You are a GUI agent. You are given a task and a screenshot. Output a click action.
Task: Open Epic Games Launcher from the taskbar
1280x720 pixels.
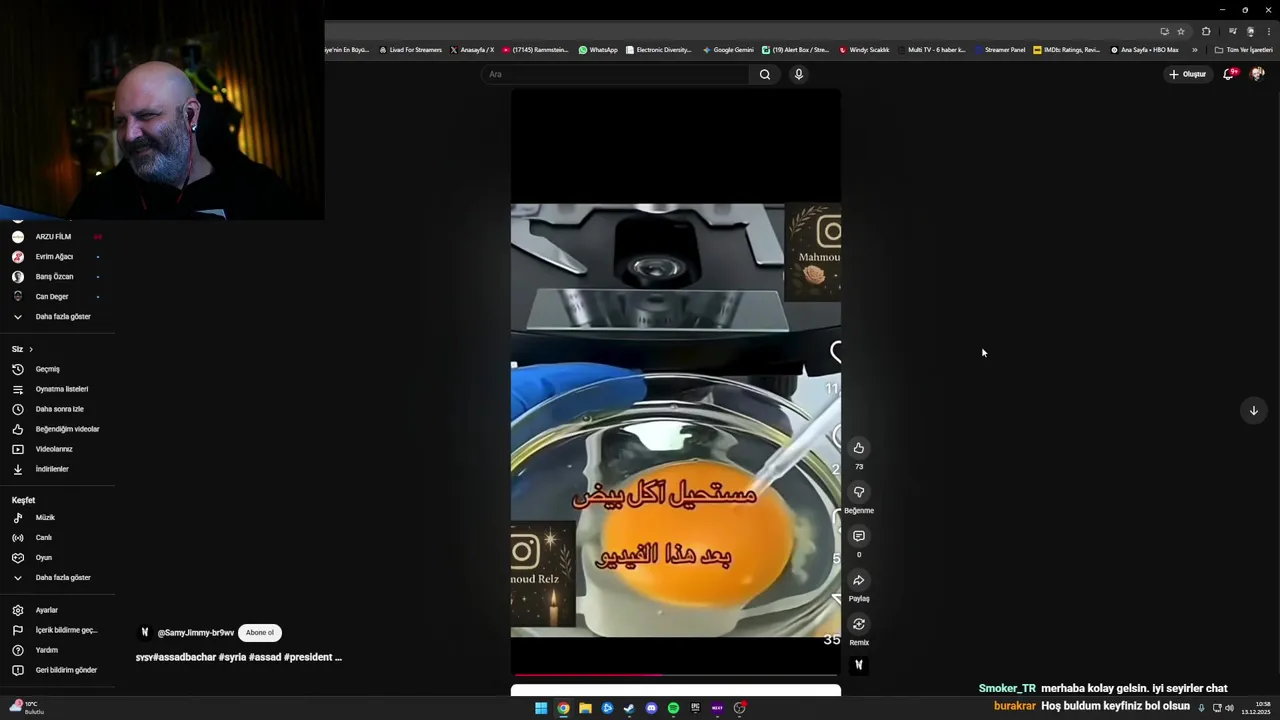coord(695,708)
